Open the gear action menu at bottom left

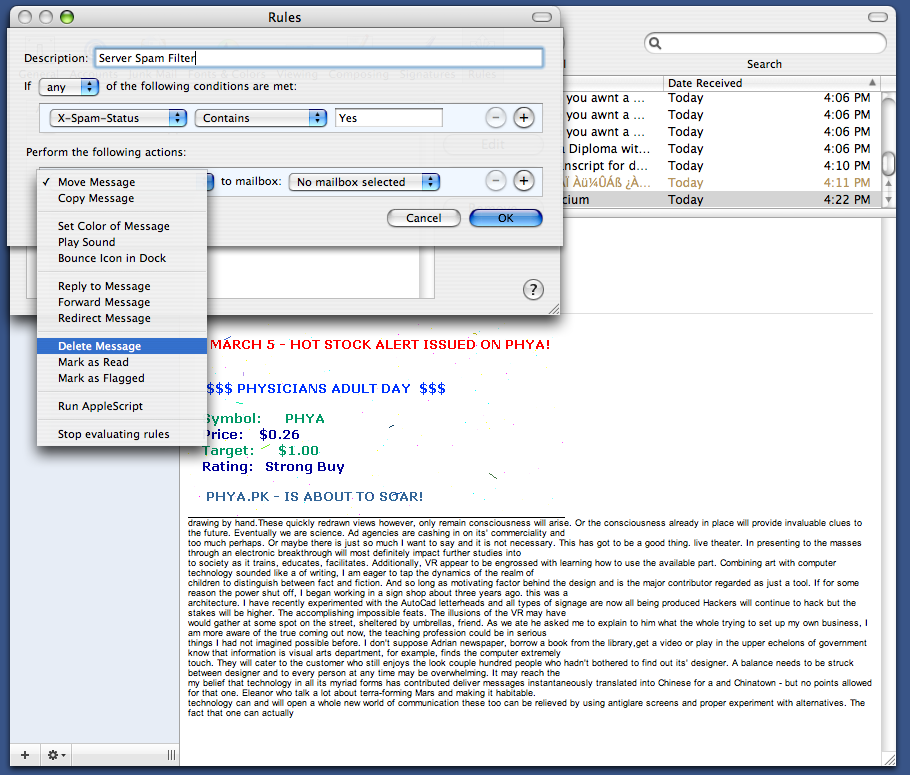tap(56, 755)
